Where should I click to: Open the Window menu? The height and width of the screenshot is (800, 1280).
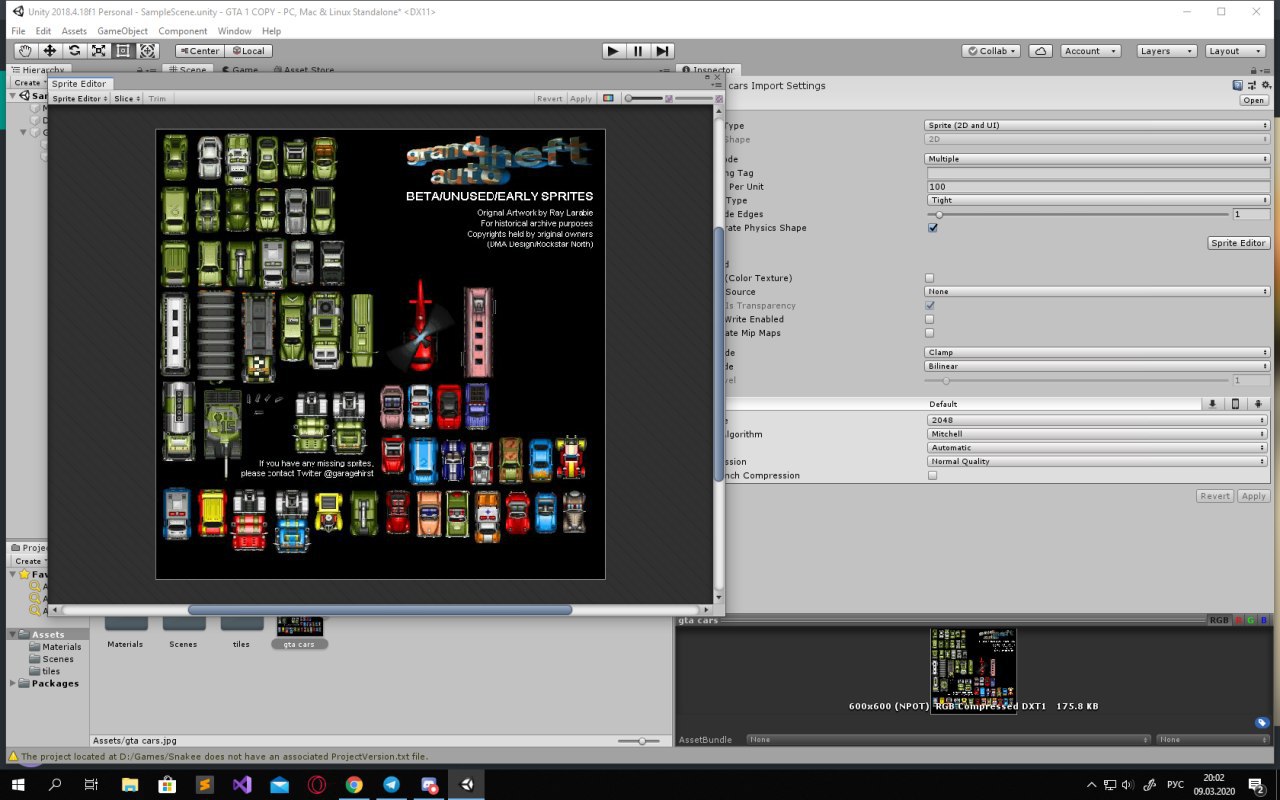tap(234, 31)
